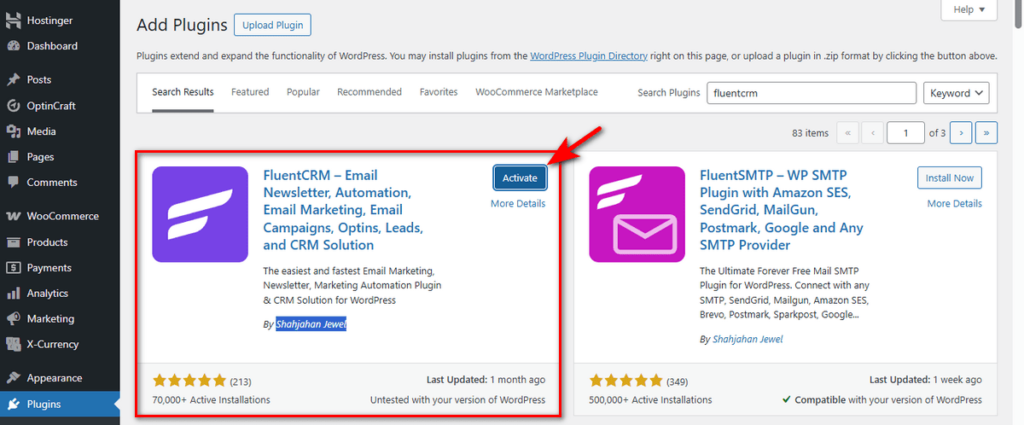Open FluentSMTP author Shahjahan Jewel link

(748, 339)
